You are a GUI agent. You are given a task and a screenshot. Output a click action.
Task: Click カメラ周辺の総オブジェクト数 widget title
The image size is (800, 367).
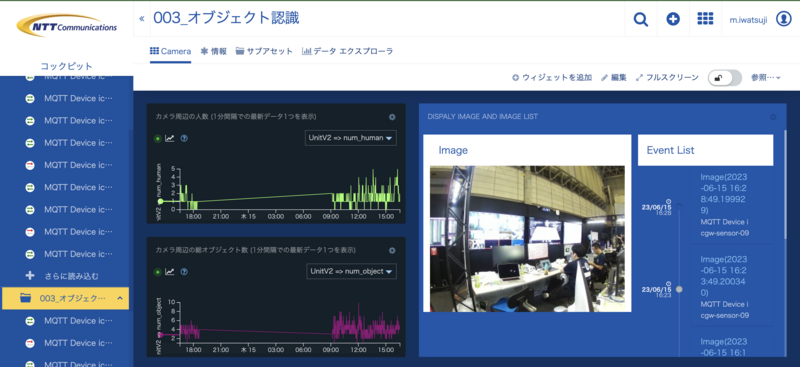point(256,250)
